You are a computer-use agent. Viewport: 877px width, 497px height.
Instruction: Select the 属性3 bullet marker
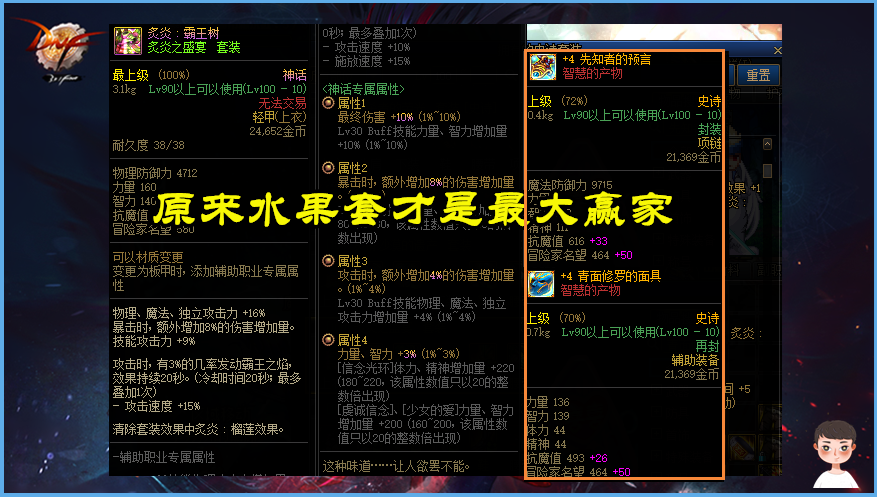pos(328,261)
